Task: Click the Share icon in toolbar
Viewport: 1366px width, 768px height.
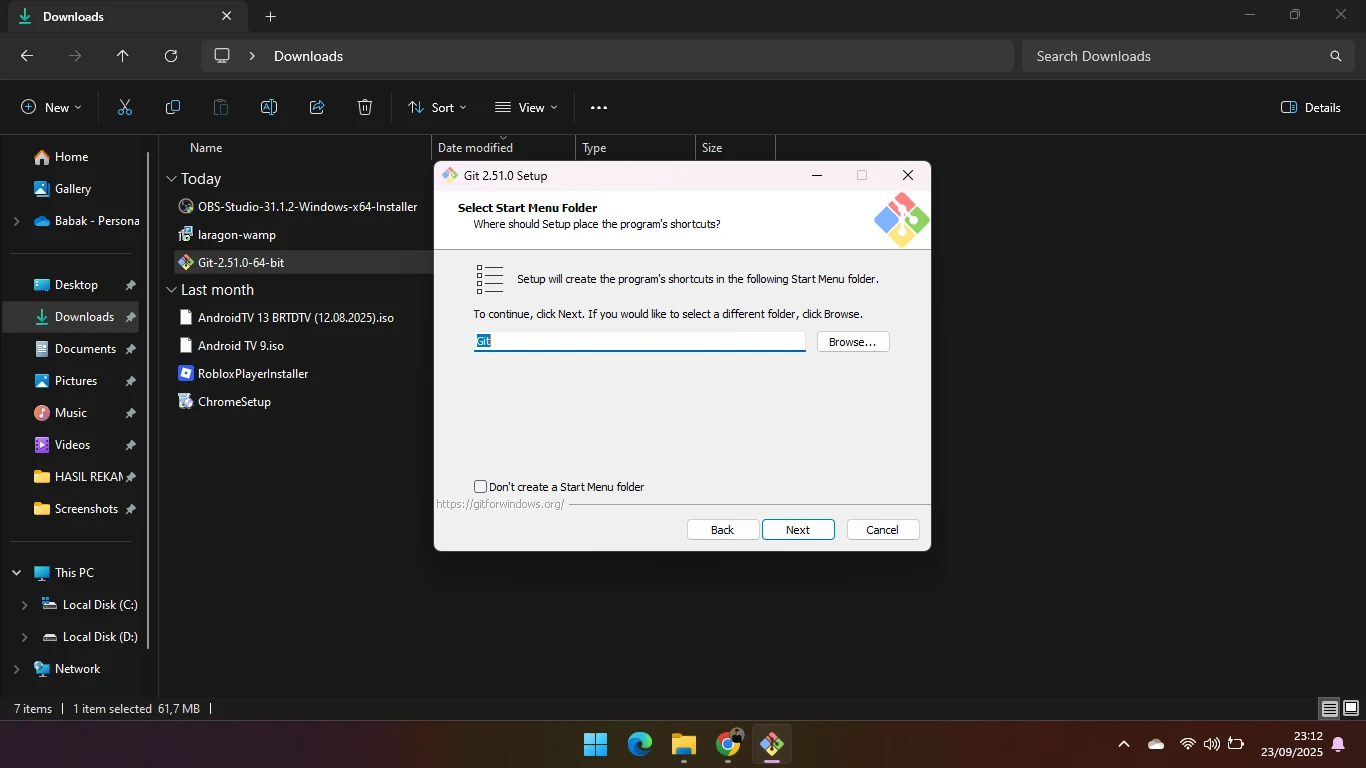Action: point(317,108)
